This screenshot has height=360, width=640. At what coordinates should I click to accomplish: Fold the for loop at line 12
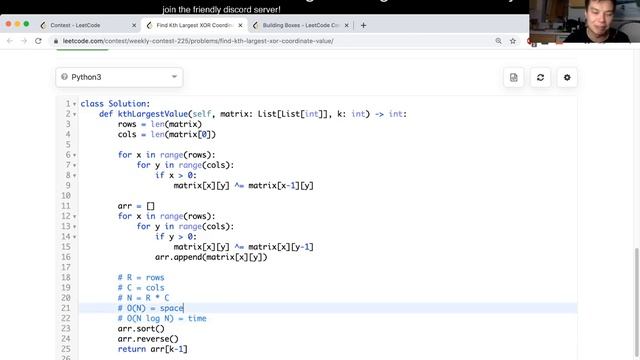pyautogui.click(x=74, y=216)
